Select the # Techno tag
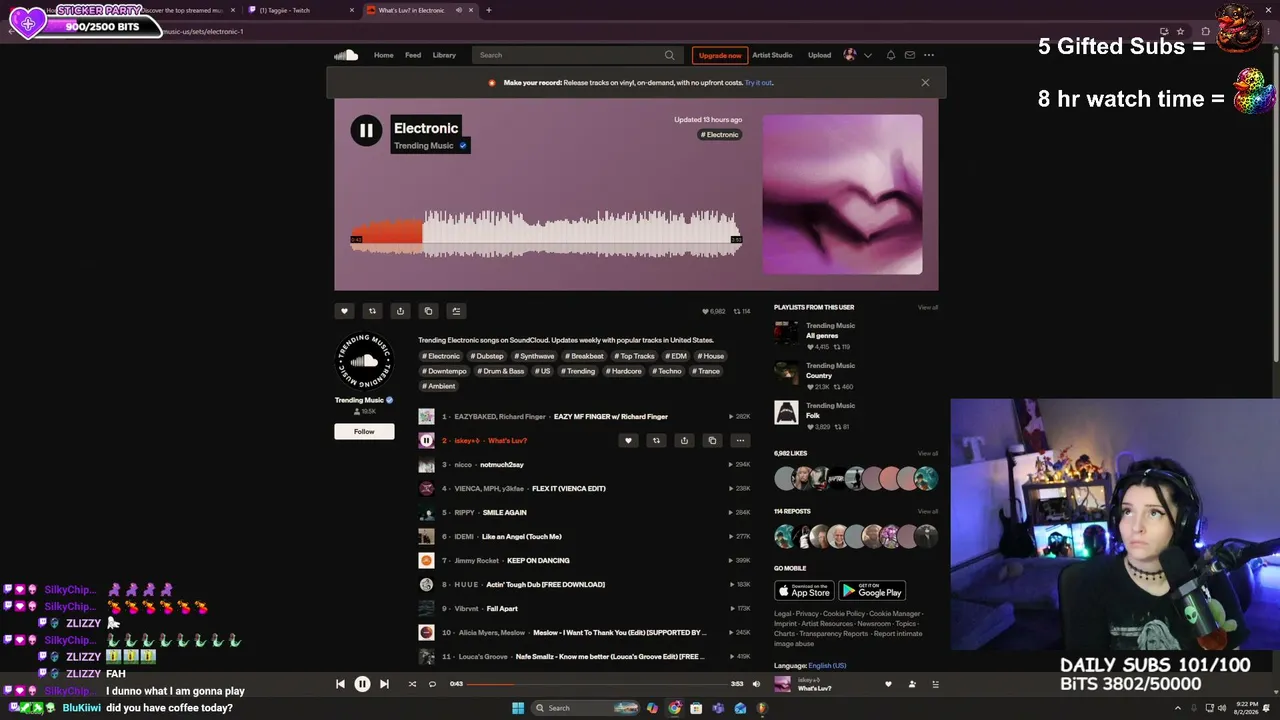 pyautogui.click(x=667, y=371)
